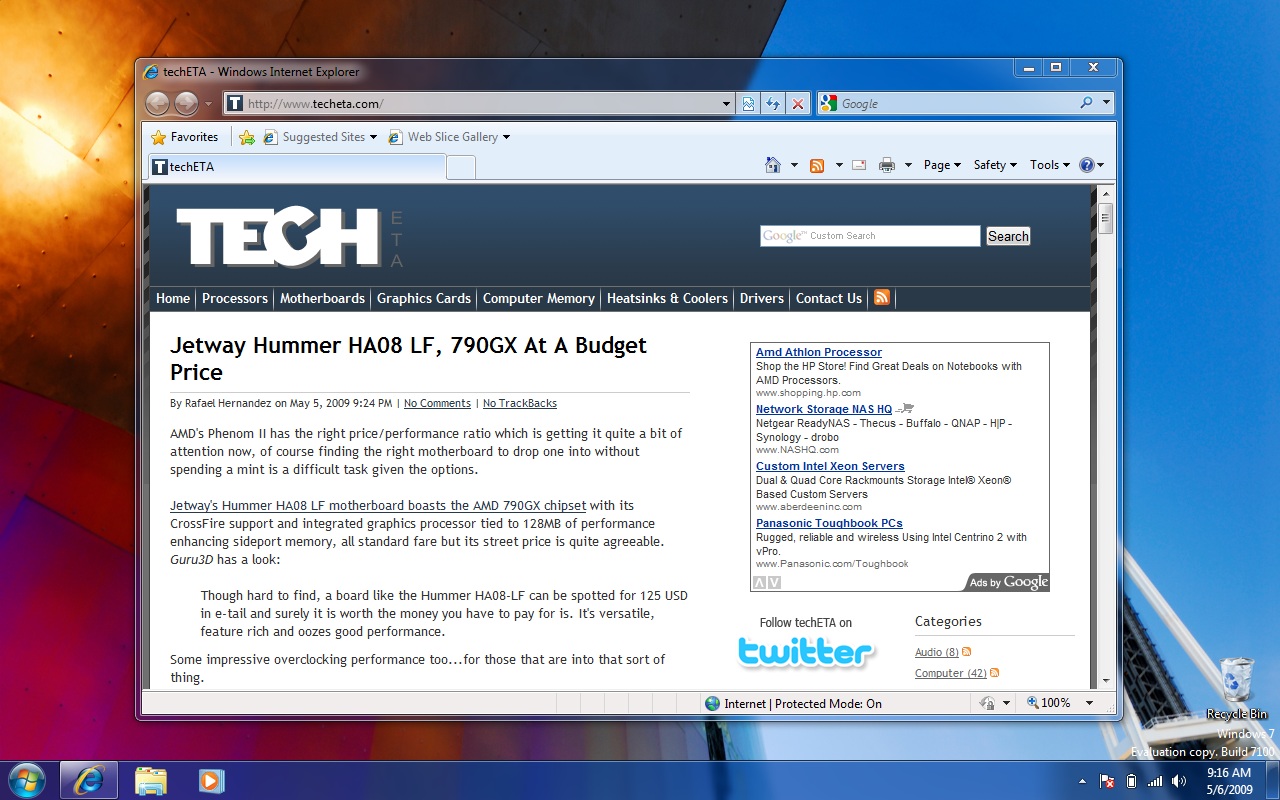Expand the address bar autocomplete dropdown
Screen dimensions: 1280x800
[727, 103]
